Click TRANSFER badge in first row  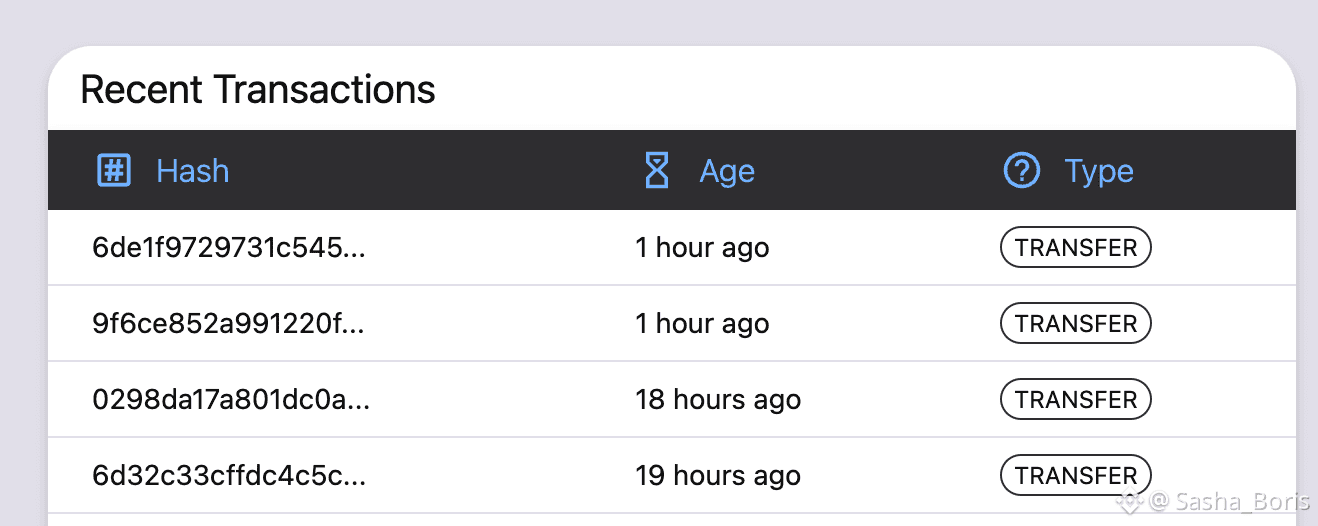pyautogui.click(x=1076, y=248)
